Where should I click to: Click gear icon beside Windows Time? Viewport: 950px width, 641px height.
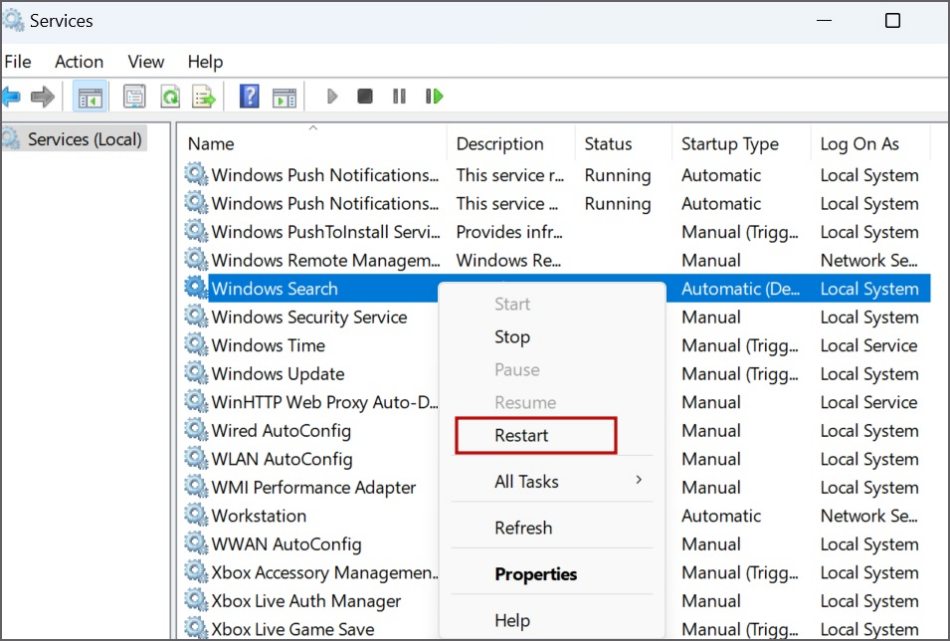pos(196,344)
